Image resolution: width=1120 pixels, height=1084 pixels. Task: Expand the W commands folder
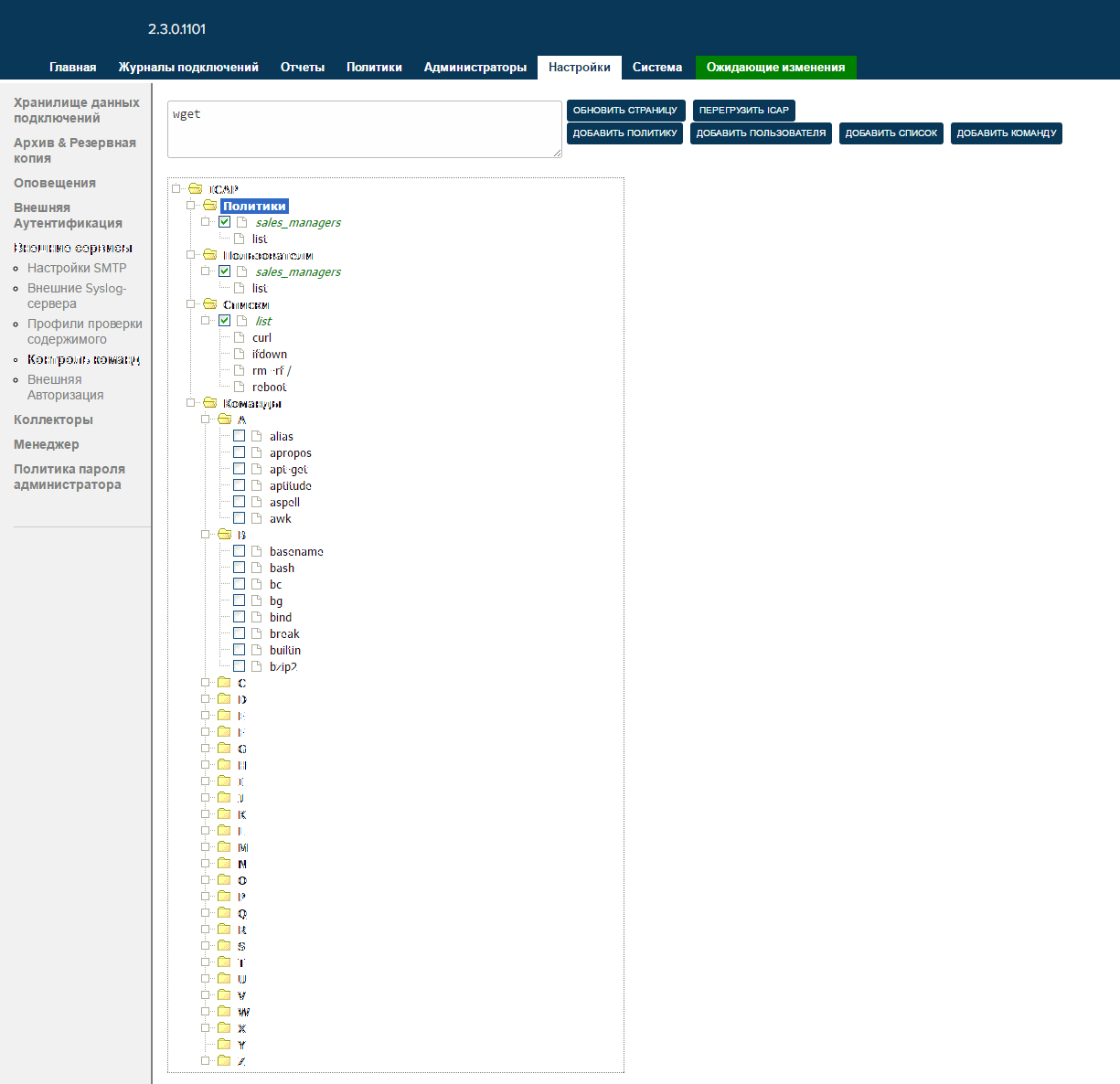pyautogui.click(x=206, y=1012)
